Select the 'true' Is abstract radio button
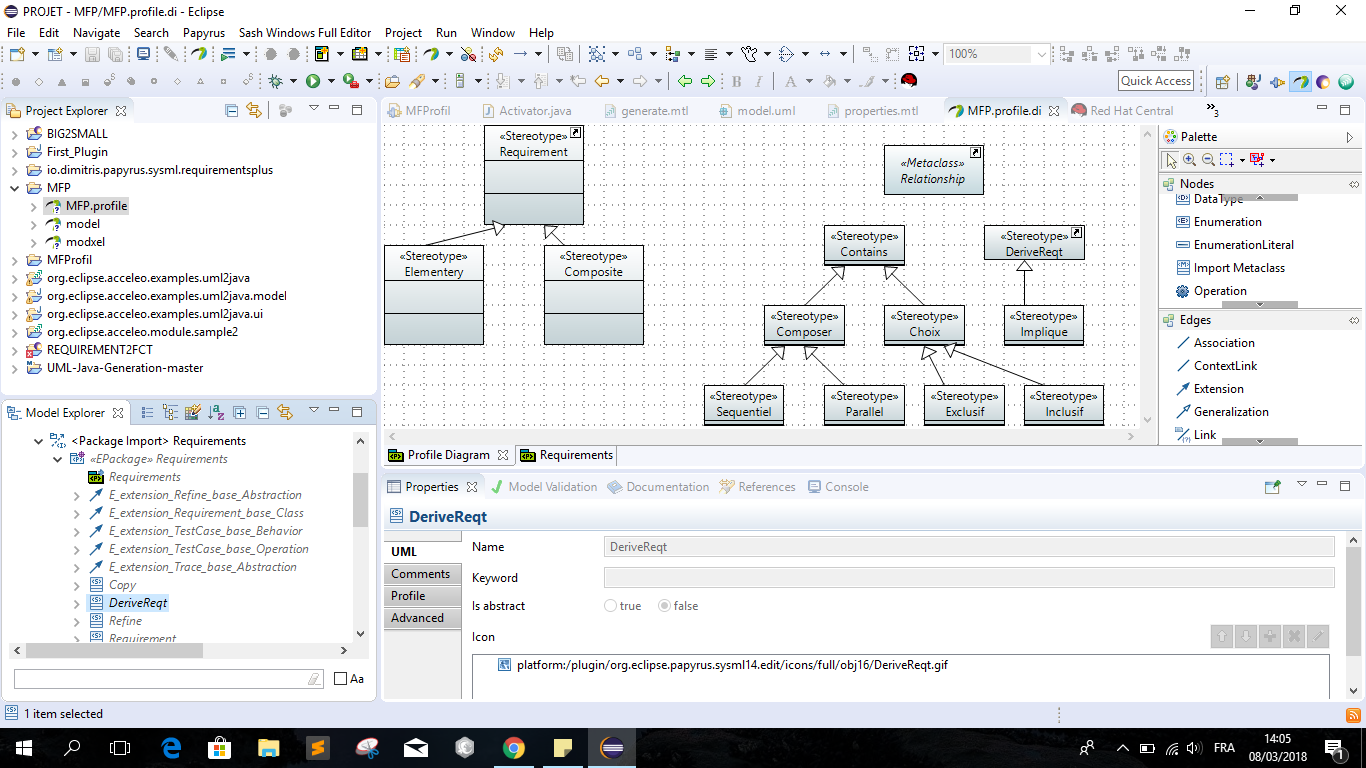Image resolution: width=1366 pixels, height=768 pixels. tap(610, 606)
